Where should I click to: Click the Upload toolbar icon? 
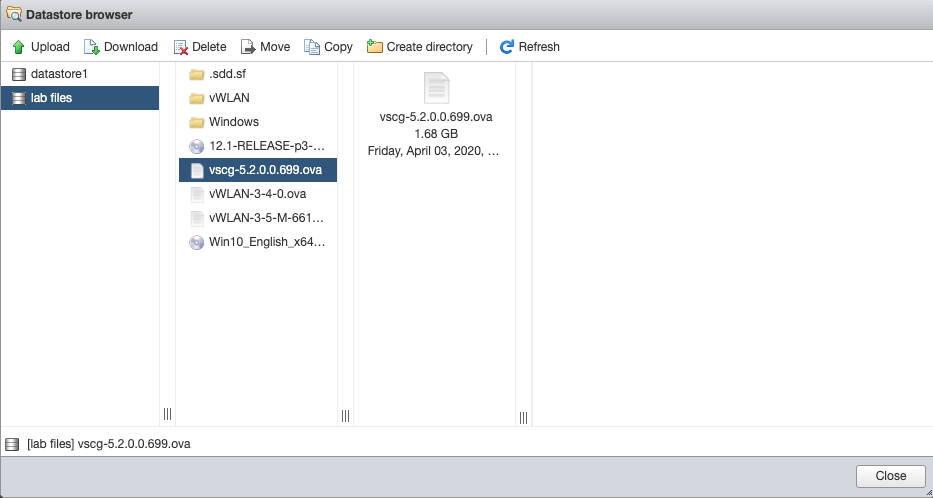click(18, 47)
